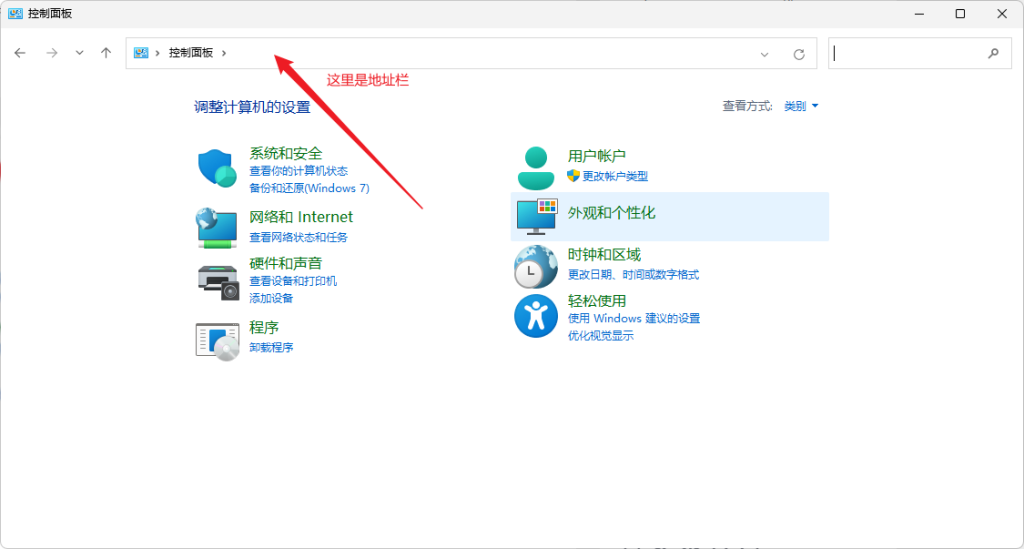Click the back arrow navigation button
Viewport: 1024px width, 549px height.
tap(20, 53)
